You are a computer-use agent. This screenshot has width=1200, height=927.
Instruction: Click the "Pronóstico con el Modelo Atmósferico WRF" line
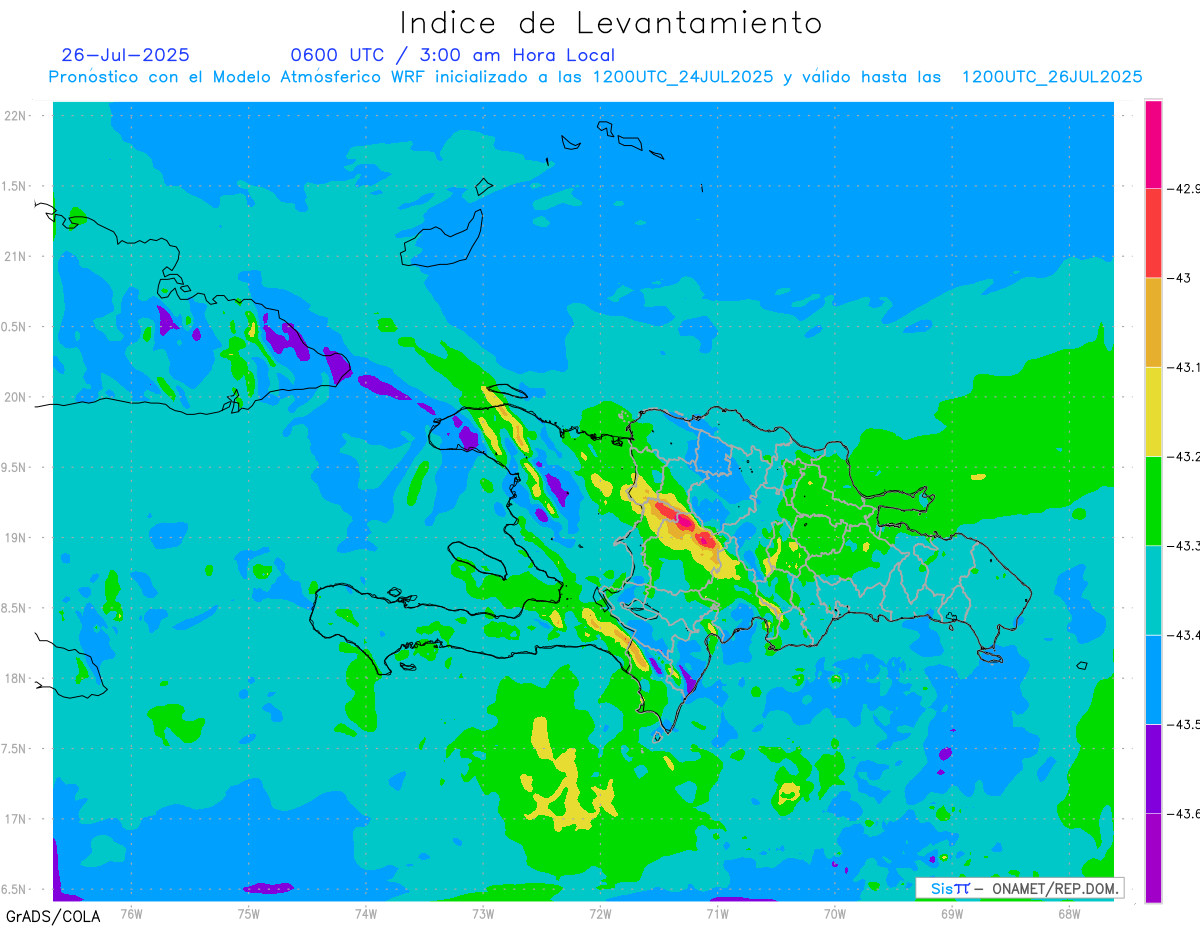(x=595, y=77)
